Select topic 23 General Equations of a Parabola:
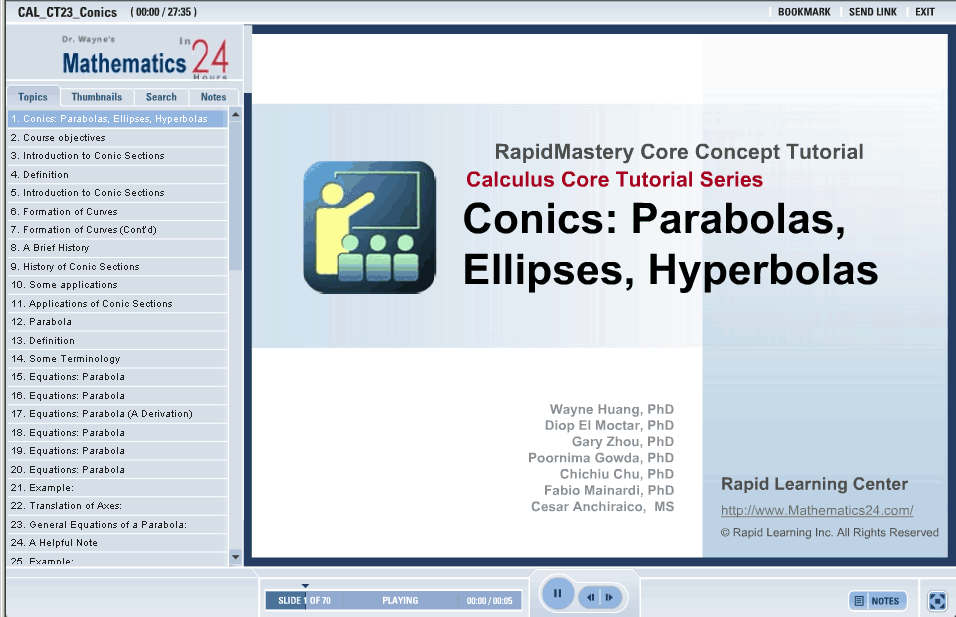This screenshot has height=617, width=956. pos(118,524)
